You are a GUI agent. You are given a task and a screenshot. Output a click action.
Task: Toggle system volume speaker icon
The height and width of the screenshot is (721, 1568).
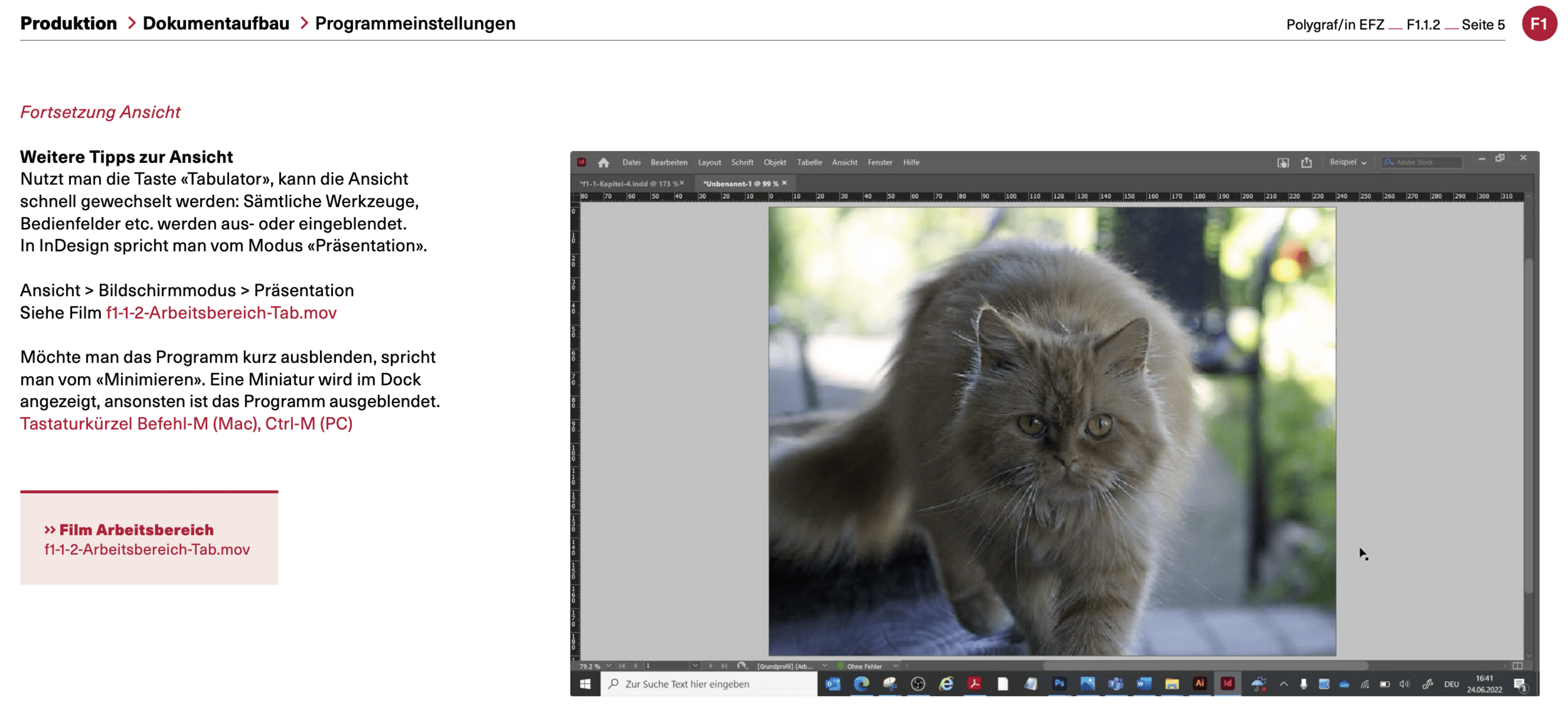pyautogui.click(x=1404, y=684)
